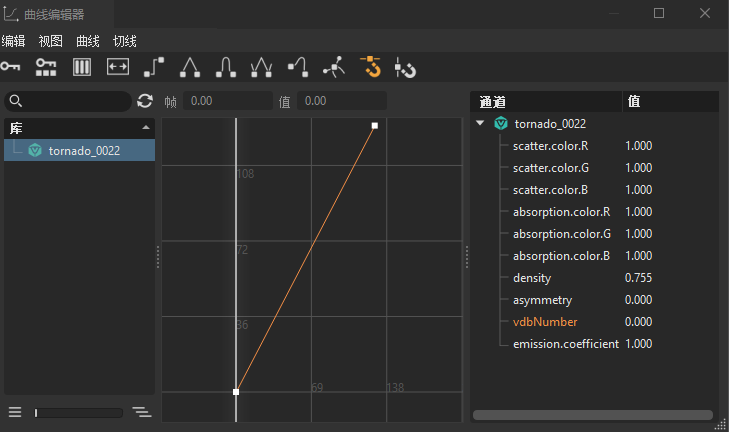Image resolution: width=729 pixels, height=432 pixels.
Task: Select the step tangent icon
Action: pyautogui.click(x=154, y=67)
